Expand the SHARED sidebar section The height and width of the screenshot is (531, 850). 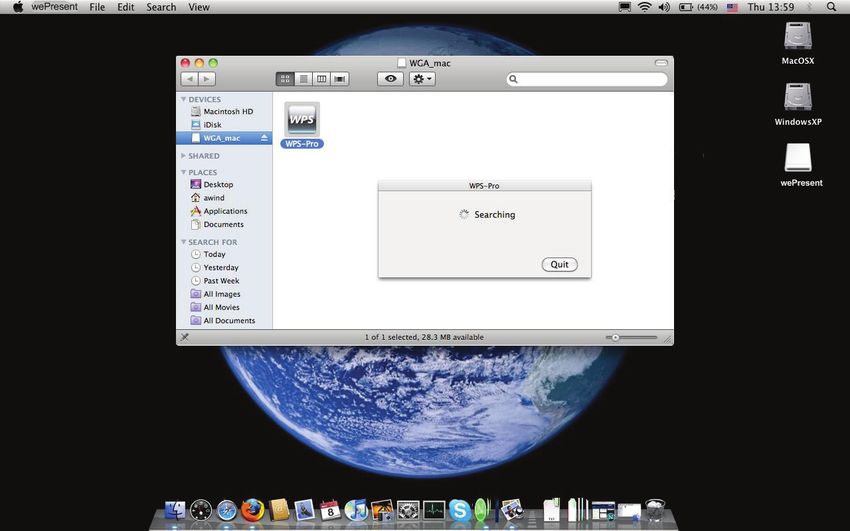point(184,156)
